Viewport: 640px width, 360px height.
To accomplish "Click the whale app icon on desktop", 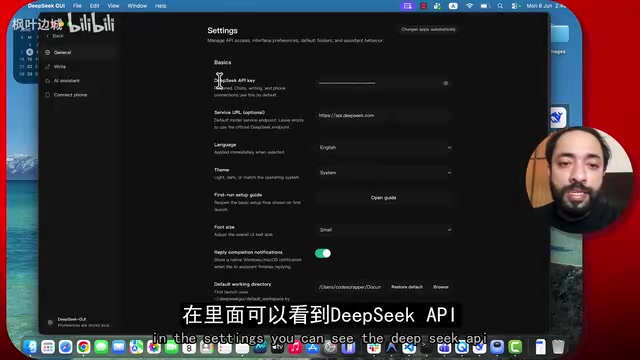I will 558,118.
